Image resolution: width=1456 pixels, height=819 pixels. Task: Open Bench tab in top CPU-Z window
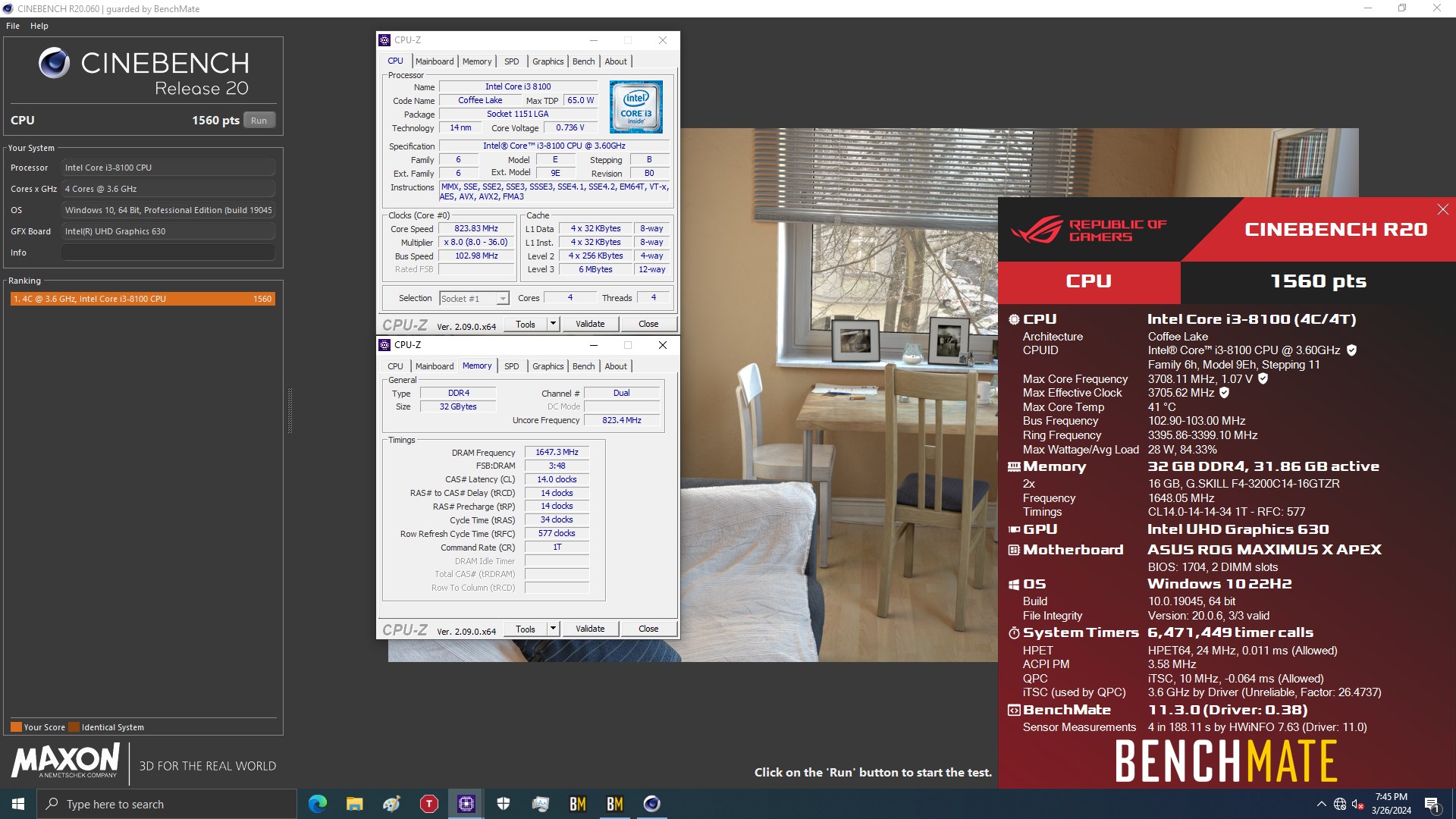583,61
